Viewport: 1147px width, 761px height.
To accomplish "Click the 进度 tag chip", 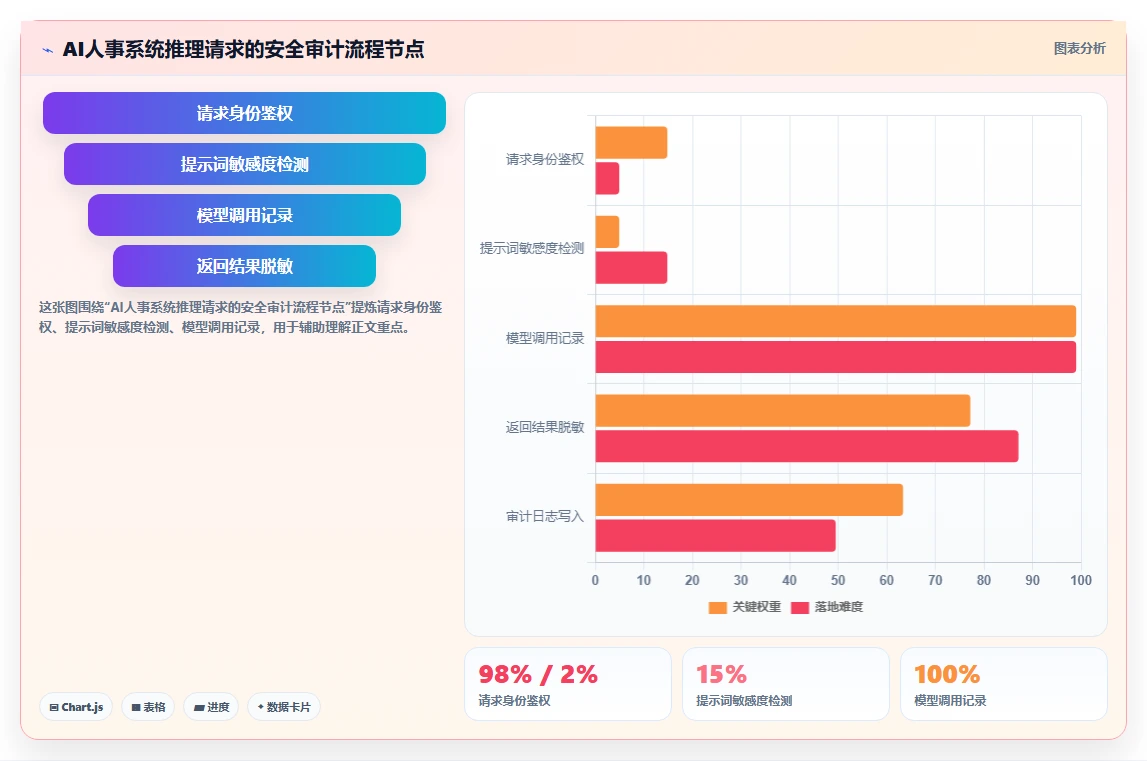I will (x=211, y=707).
